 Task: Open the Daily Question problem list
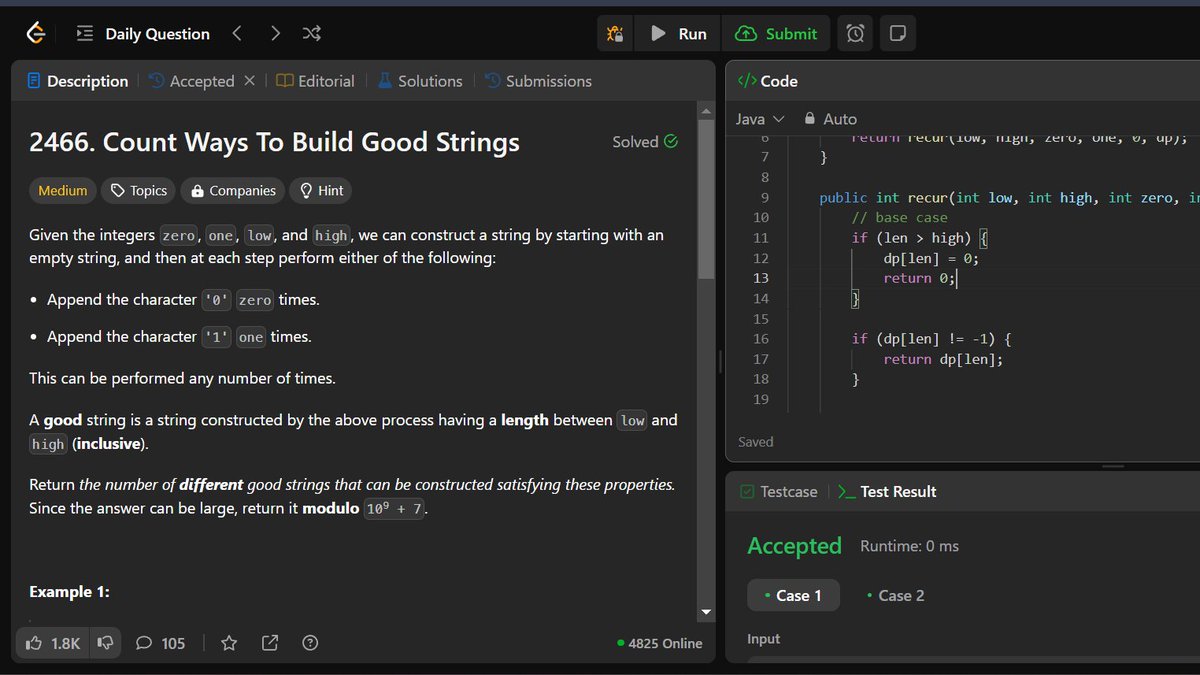143,34
